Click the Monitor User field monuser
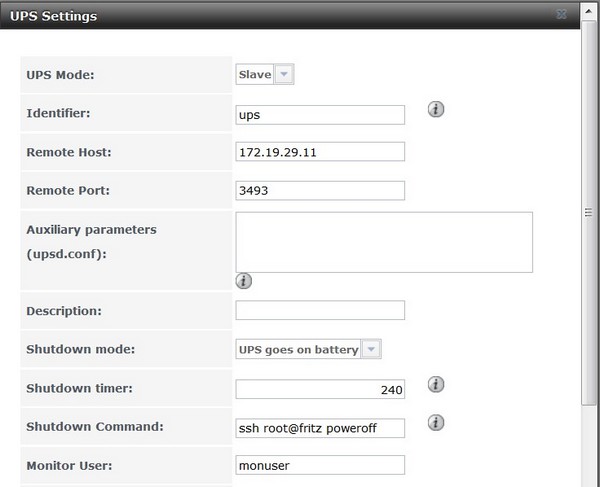The width and height of the screenshot is (600, 487). pyautogui.click(x=320, y=465)
